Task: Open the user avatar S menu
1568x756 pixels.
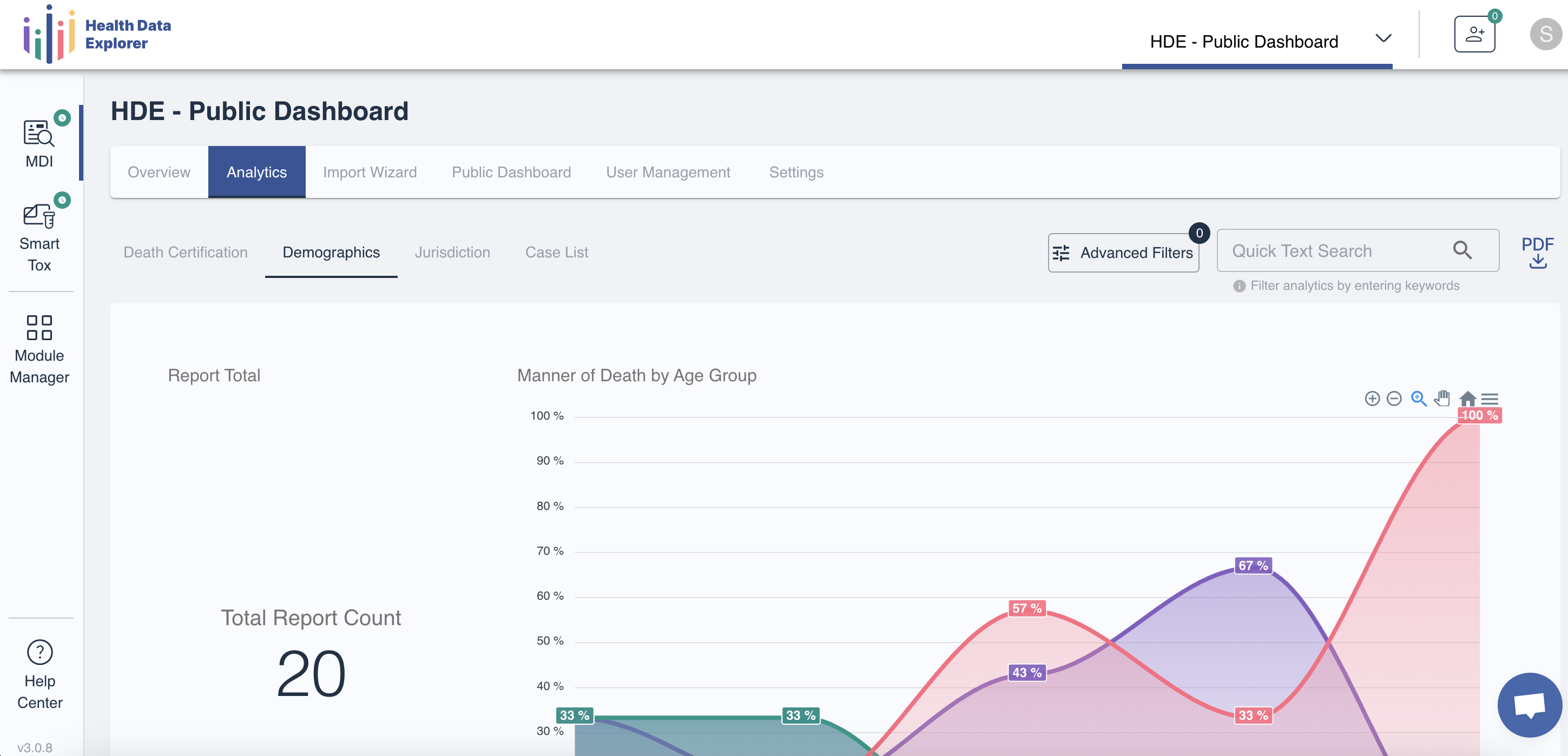Action: pos(1545,34)
